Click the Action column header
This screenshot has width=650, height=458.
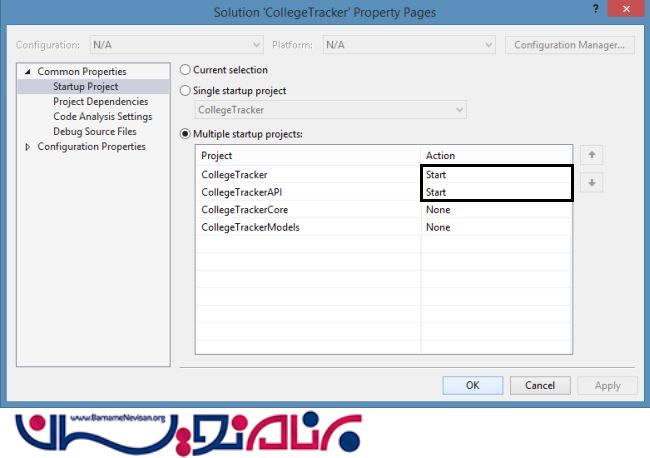(x=497, y=155)
